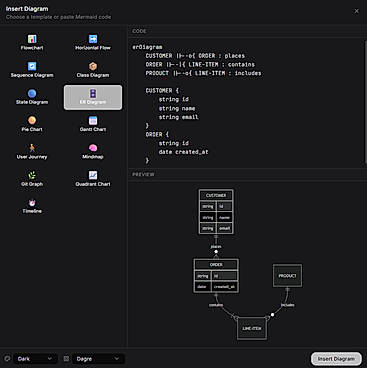Click the Class Diagram label
This screenshot has width=367, height=368.
click(93, 75)
